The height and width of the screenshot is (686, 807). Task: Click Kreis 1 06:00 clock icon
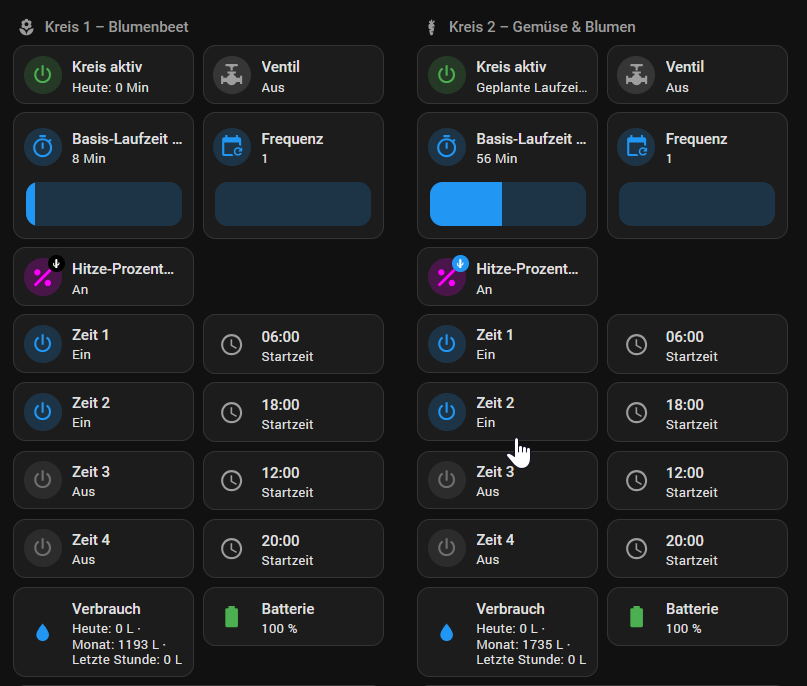(232, 344)
